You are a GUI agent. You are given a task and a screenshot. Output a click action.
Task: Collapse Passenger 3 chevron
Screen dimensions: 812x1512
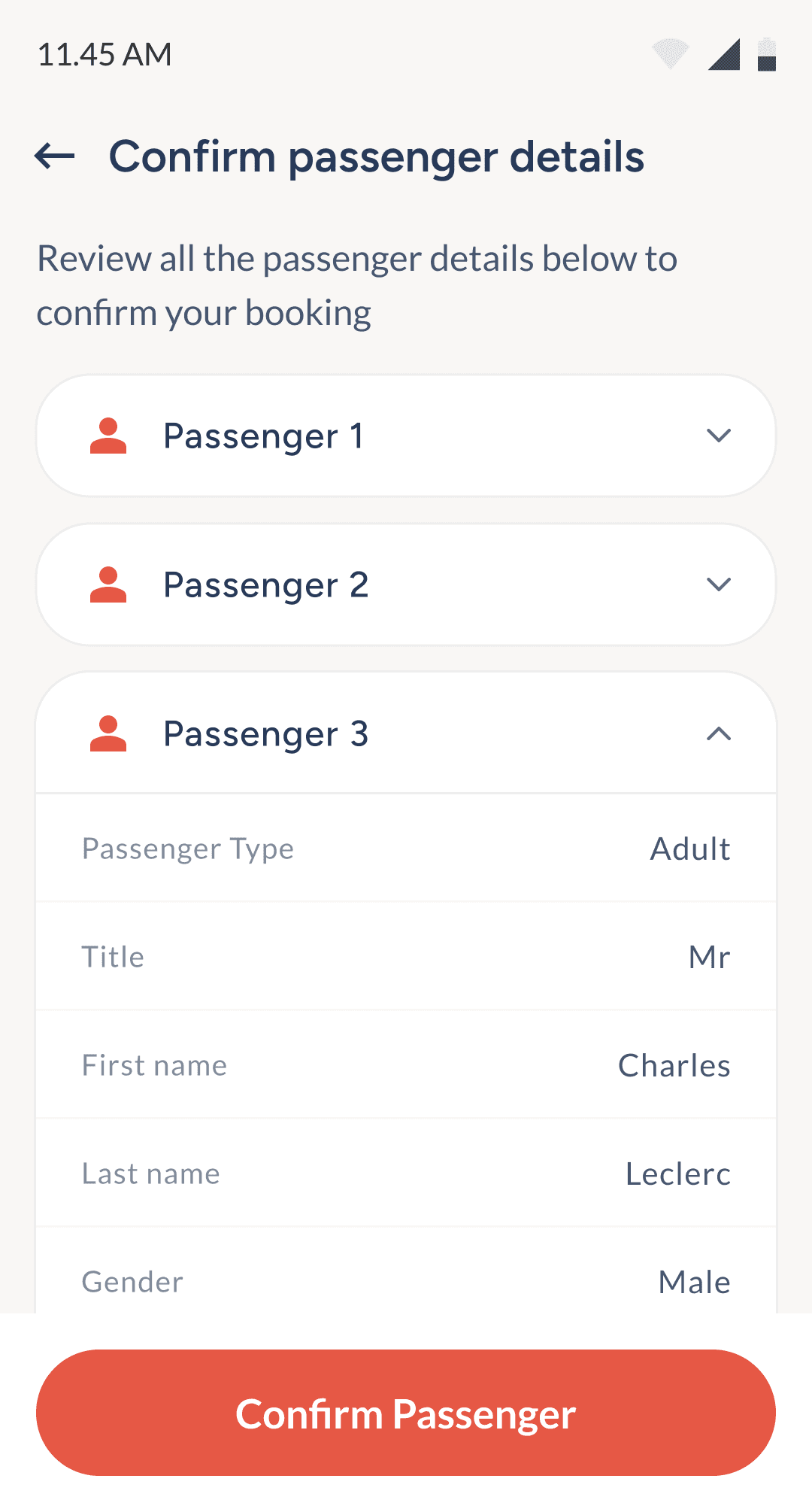coord(719,733)
